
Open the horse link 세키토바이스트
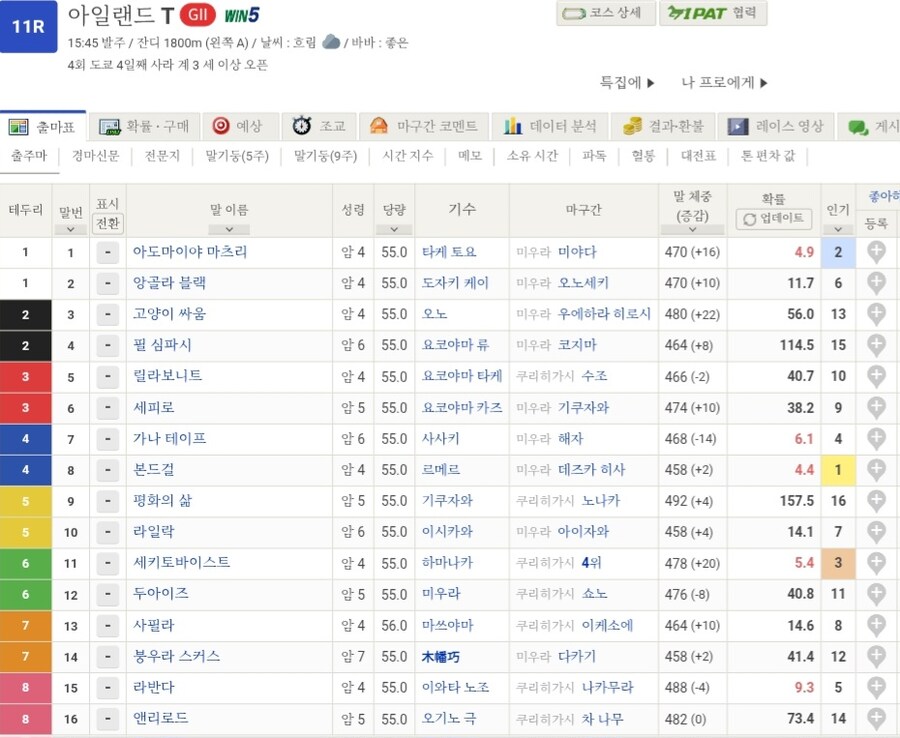[181, 563]
